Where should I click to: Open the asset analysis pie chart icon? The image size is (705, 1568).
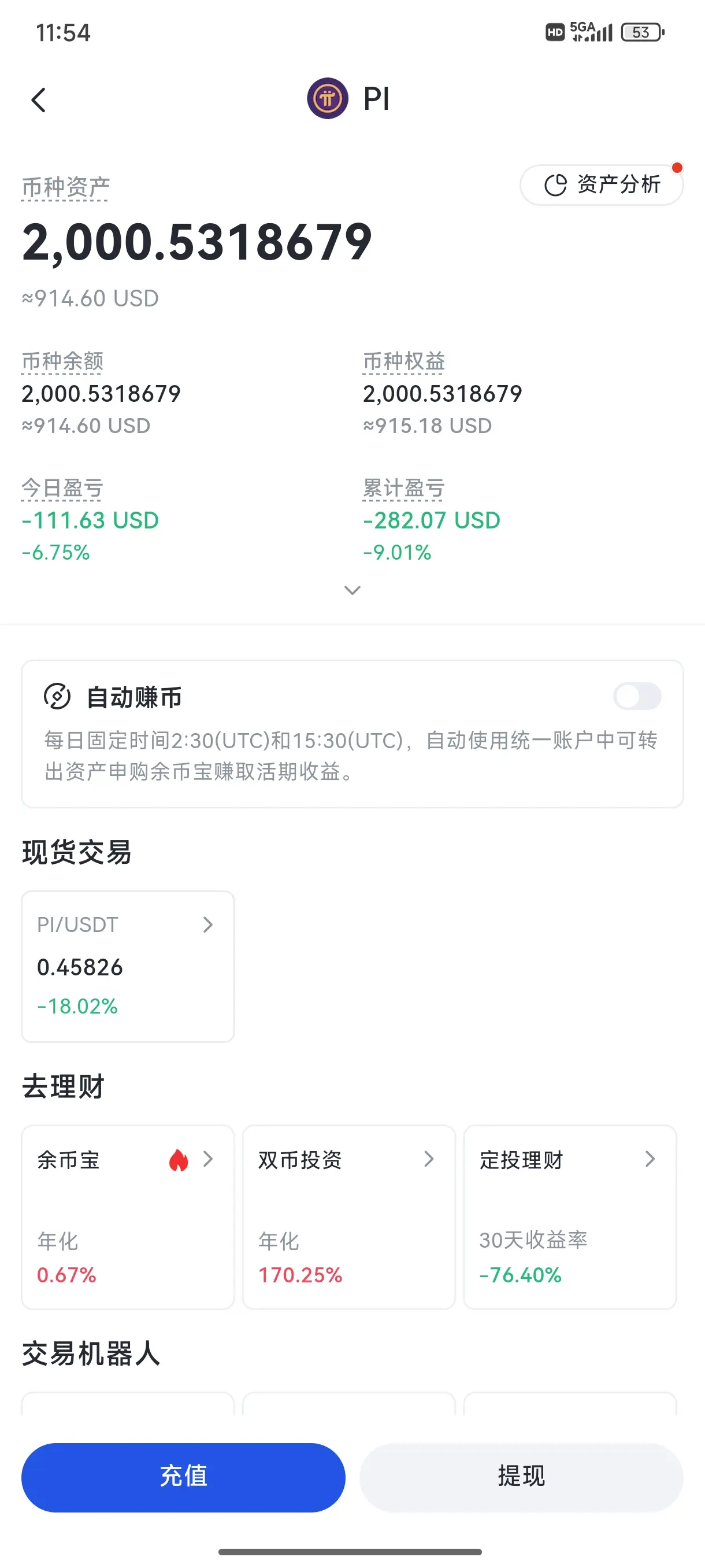pyautogui.click(x=555, y=185)
